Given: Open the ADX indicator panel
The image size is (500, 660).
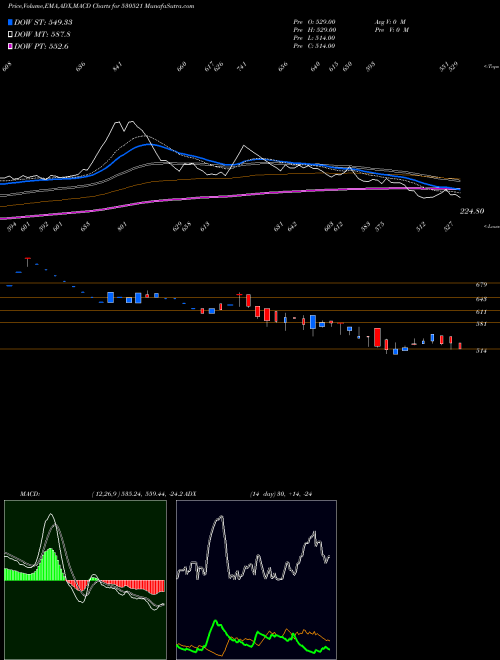Looking at the screenshot, I should tap(256, 580).
